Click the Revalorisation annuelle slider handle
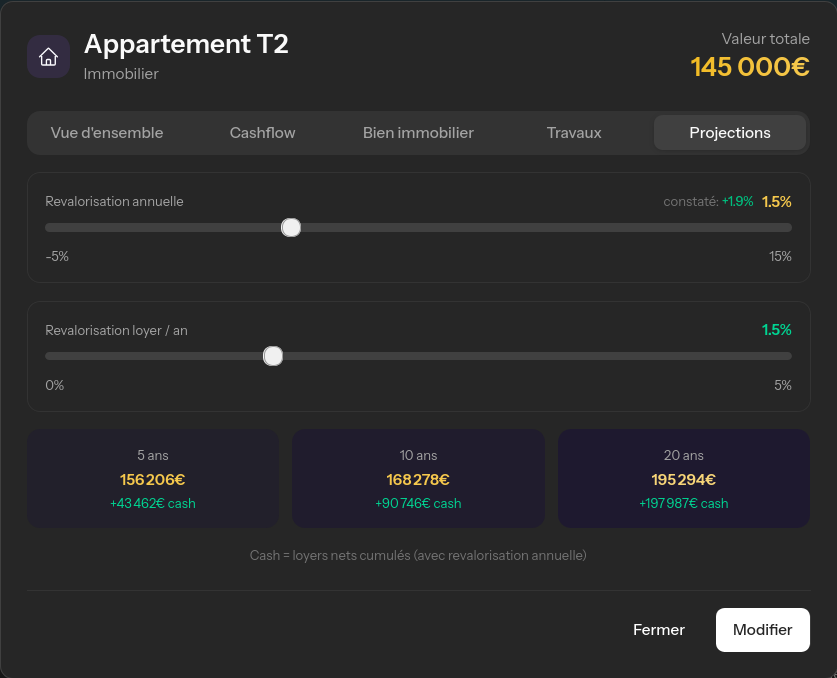 (291, 227)
